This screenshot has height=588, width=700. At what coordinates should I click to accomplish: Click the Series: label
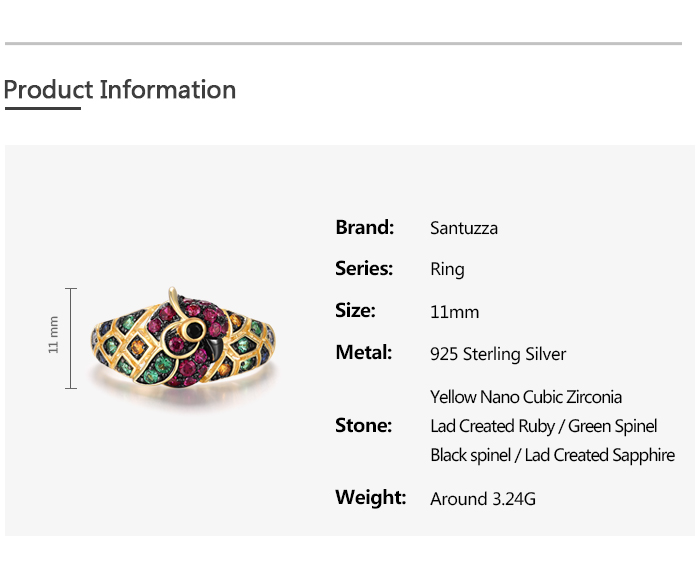[x=364, y=268]
